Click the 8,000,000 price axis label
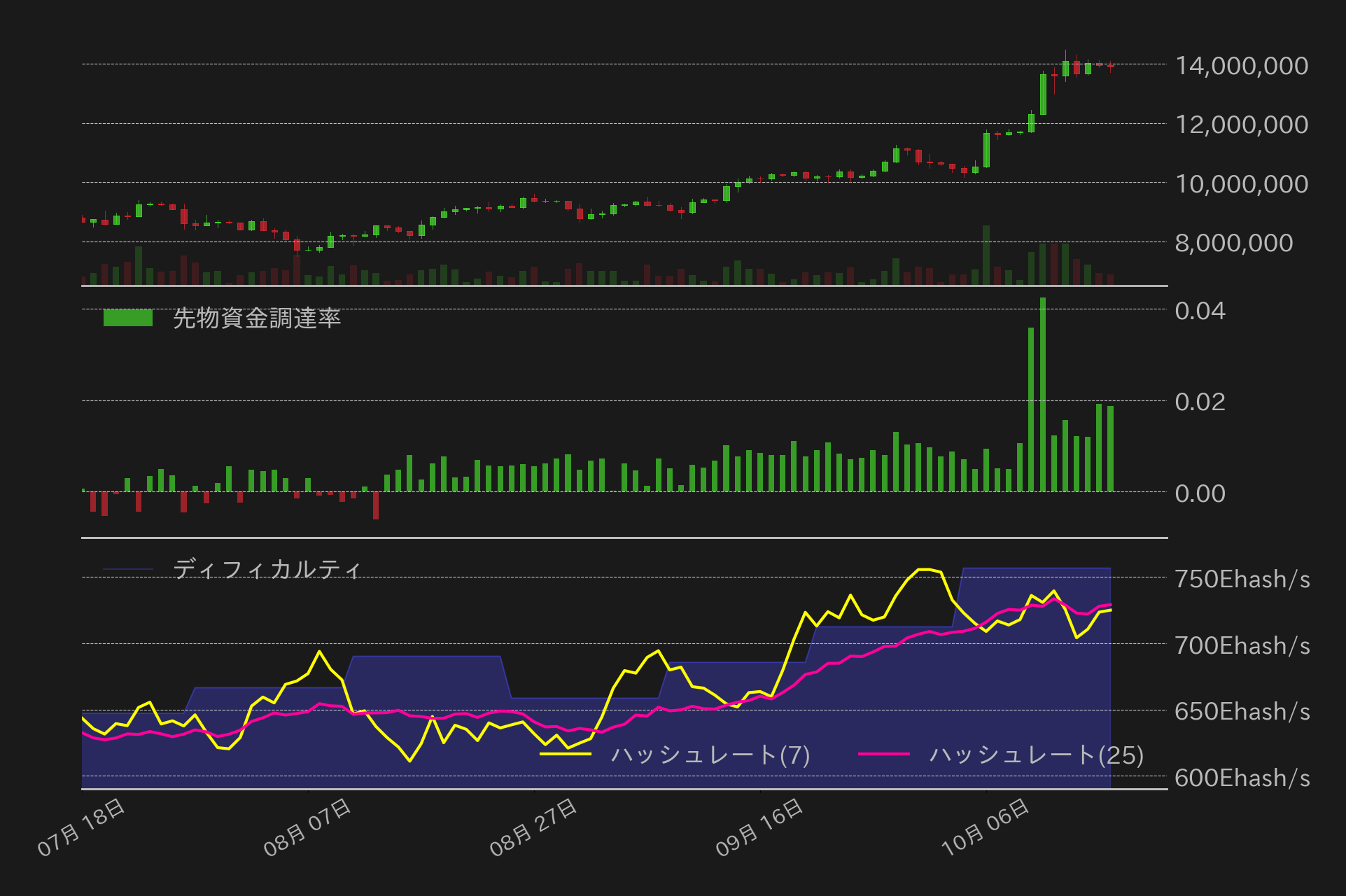The width and height of the screenshot is (1346, 896). pos(1233,243)
